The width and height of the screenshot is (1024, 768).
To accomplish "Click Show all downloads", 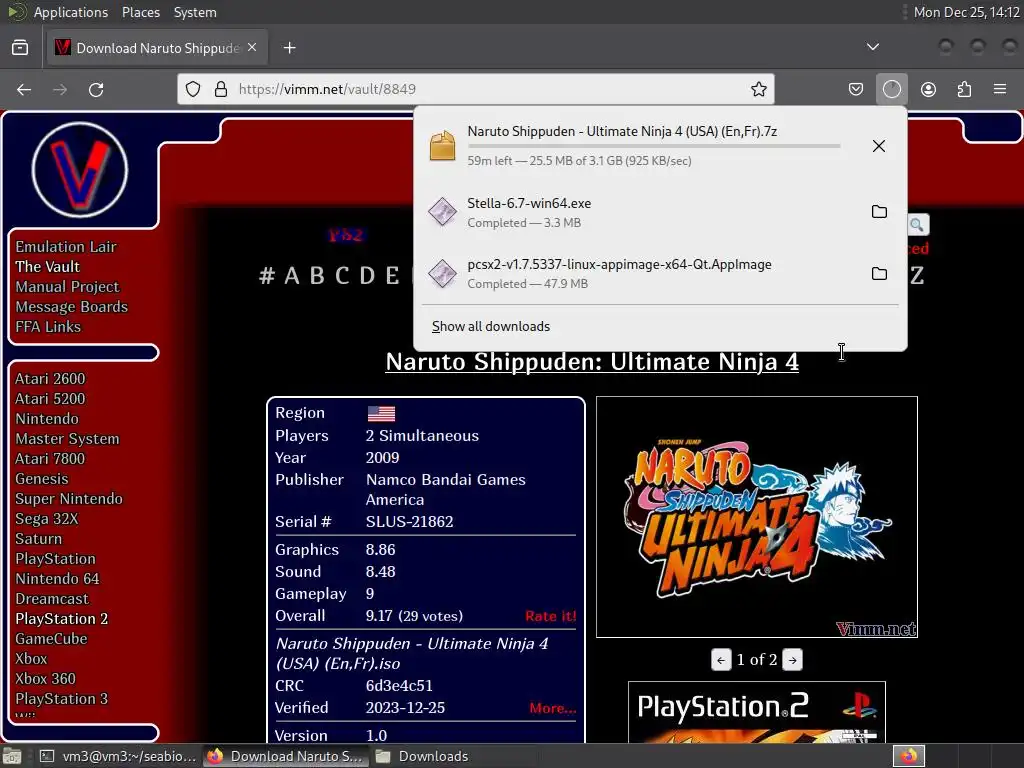I will (491, 327).
